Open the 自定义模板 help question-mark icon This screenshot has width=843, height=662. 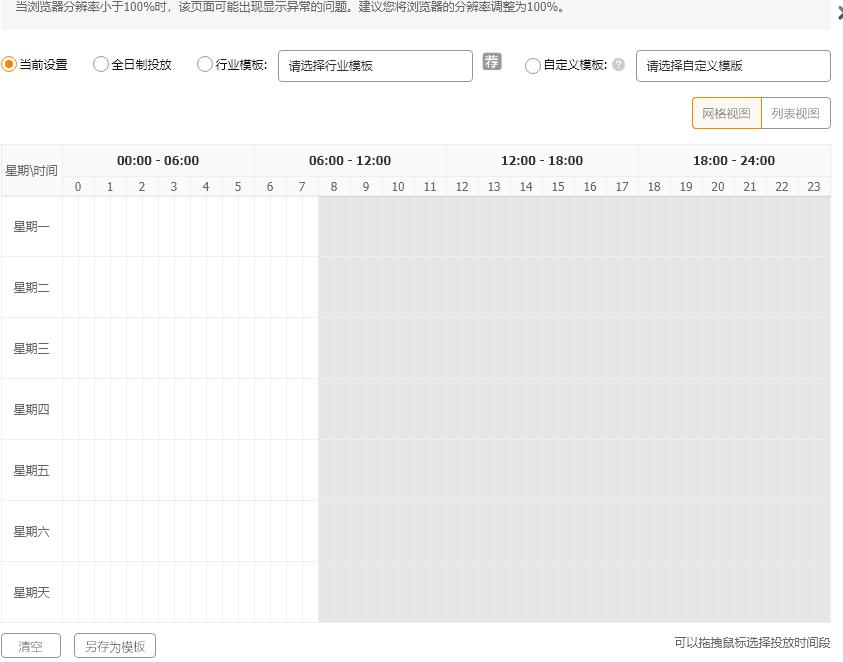pyautogui.click(x=618, y=65)
